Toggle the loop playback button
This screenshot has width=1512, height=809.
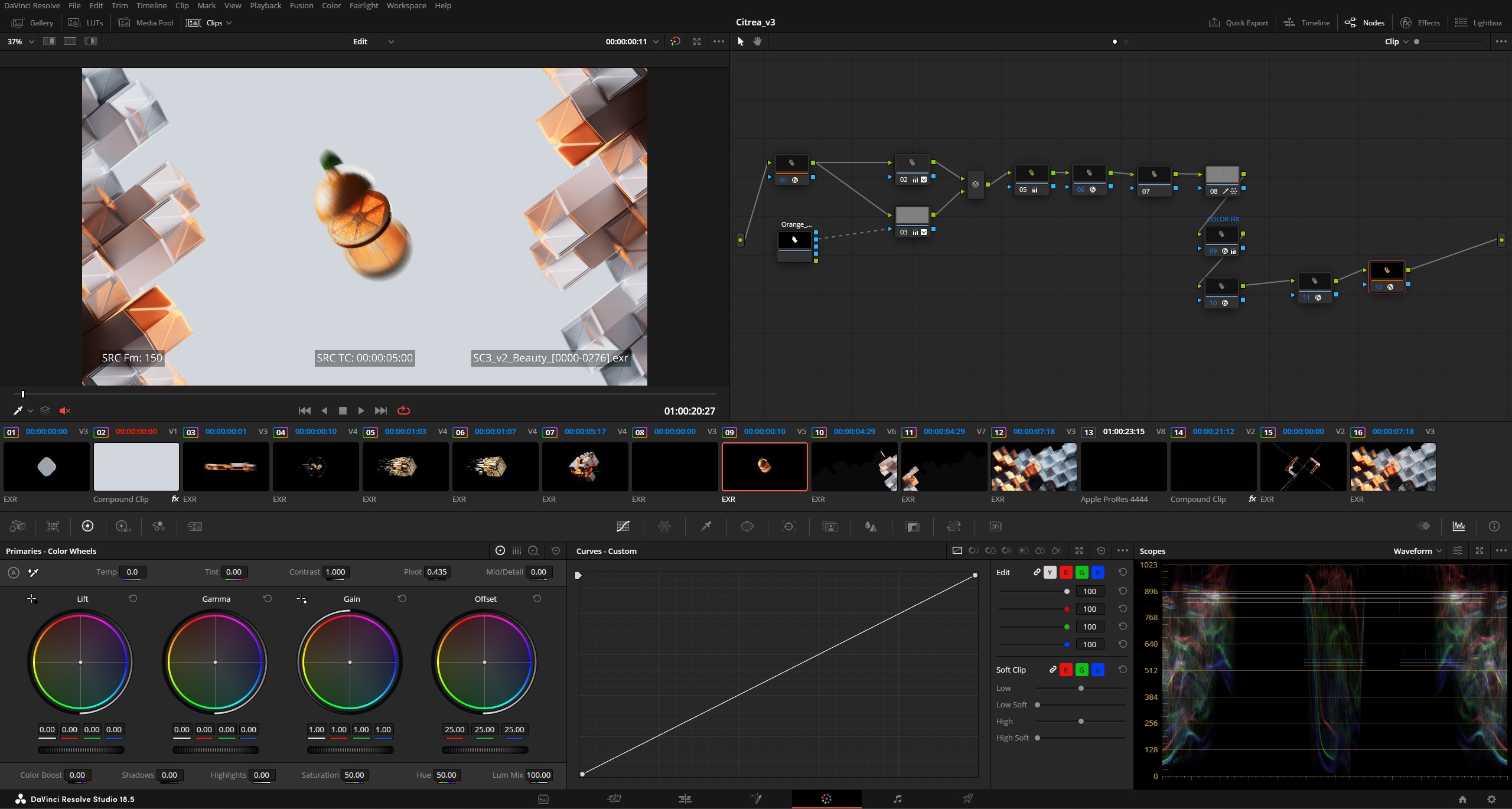point(404,410)
